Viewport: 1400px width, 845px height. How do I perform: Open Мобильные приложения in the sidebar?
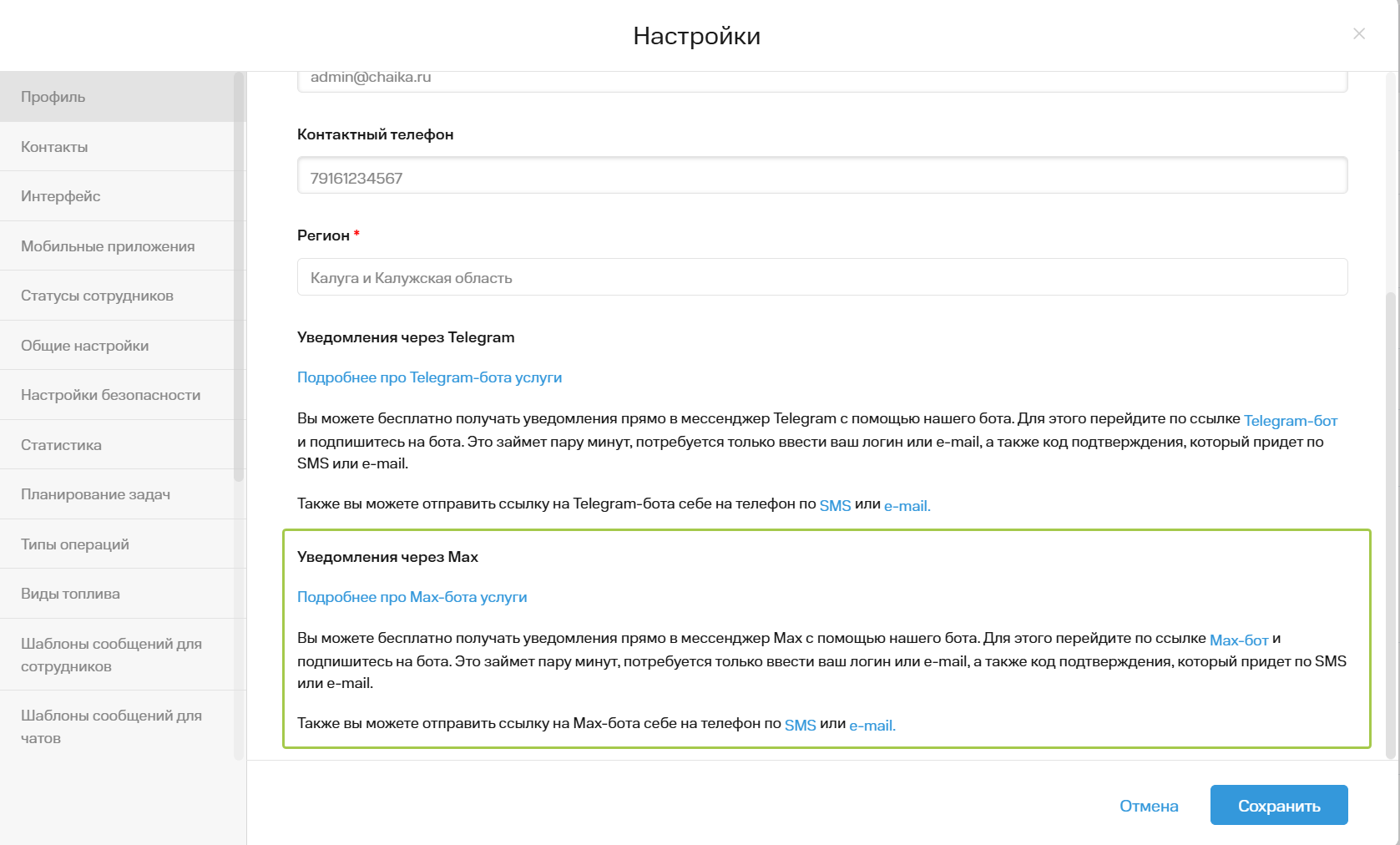117,246
